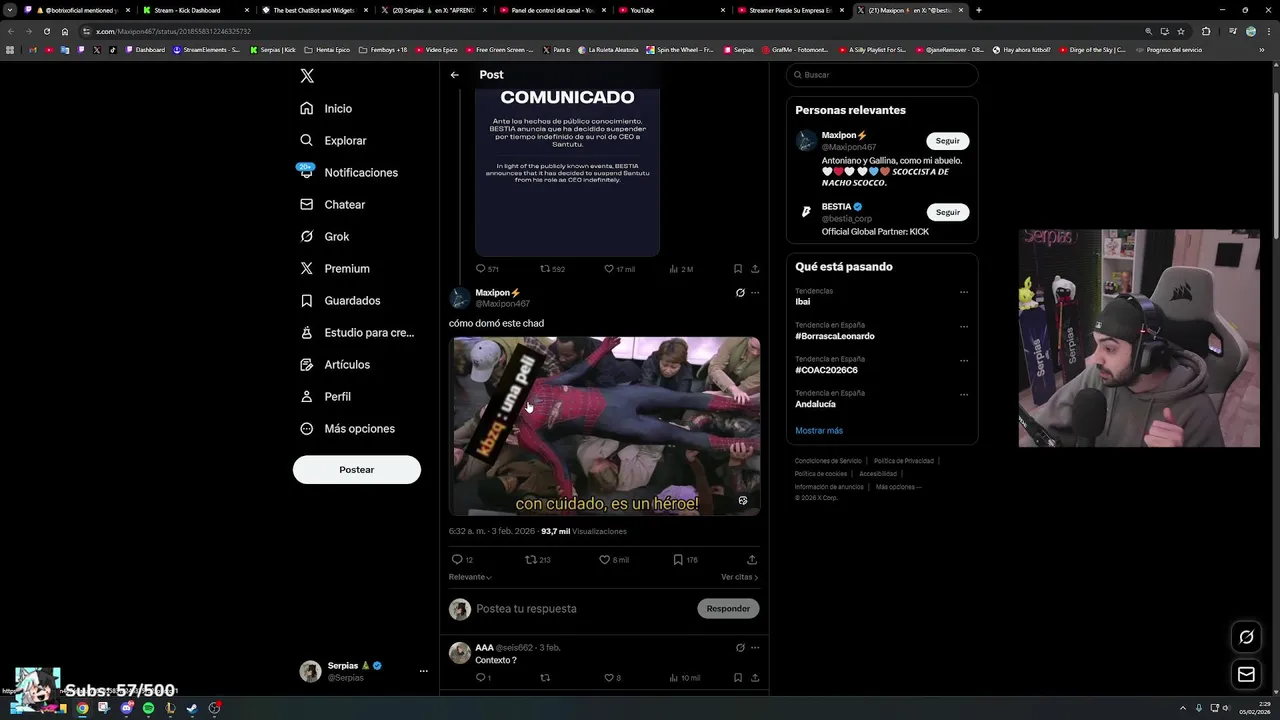Click reply icon on quoted comunicado post
Image resolution: width=1280 pixels, height=720 pixels.
coord(480,268)
